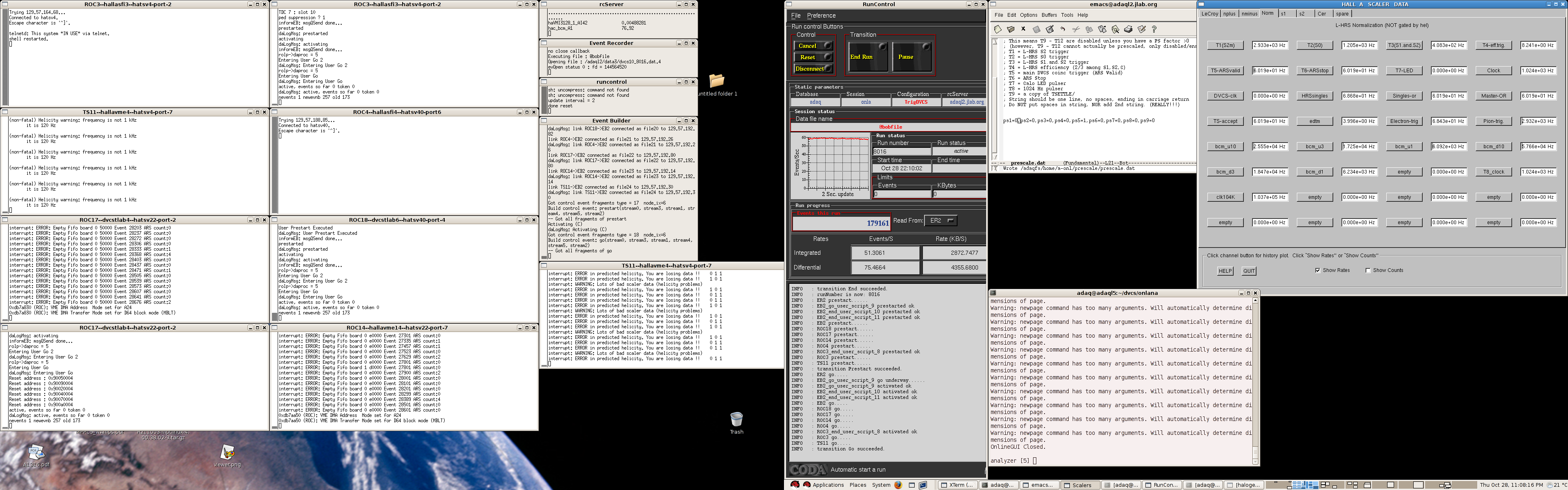1568x490 pixels.
Task: Click the Reset control button
Action: pos(813,57)
